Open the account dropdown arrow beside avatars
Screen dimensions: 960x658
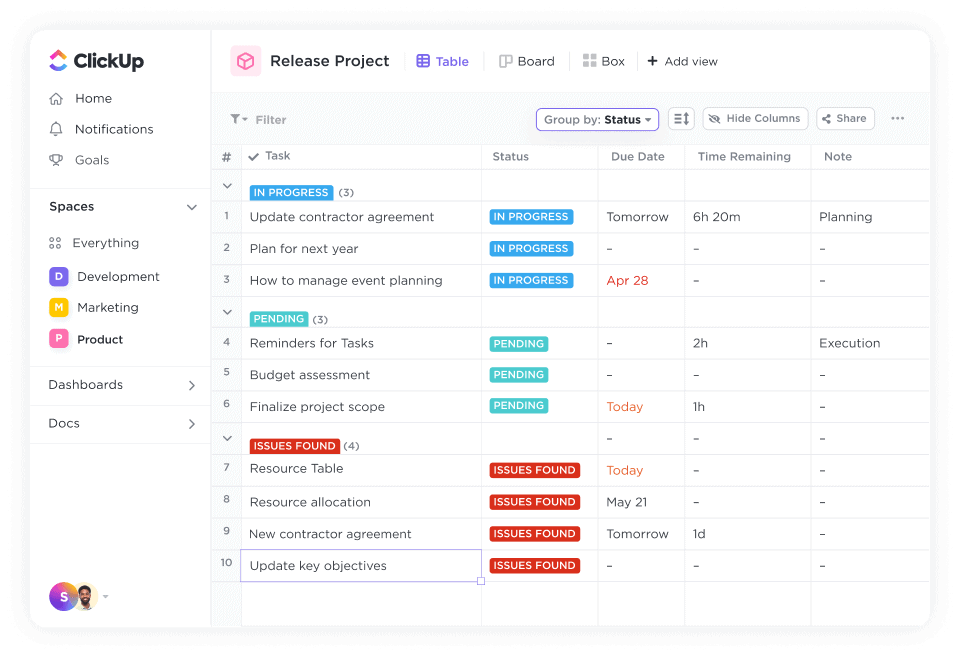(105, 596)
